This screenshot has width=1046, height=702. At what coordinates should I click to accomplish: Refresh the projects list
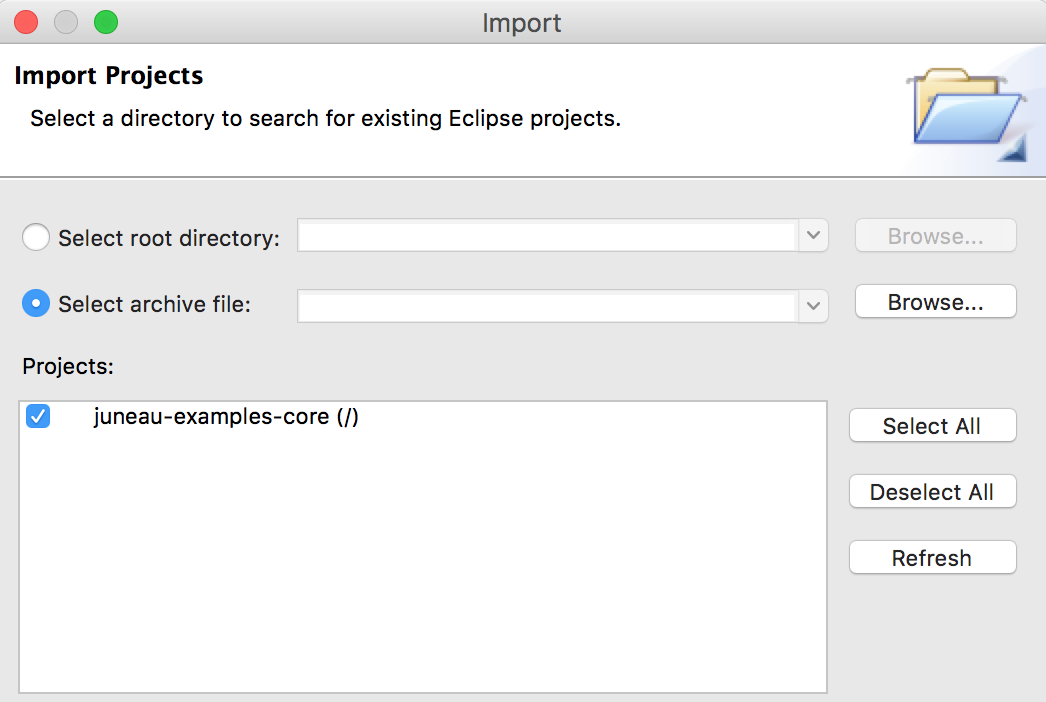(x=932, y=558)
